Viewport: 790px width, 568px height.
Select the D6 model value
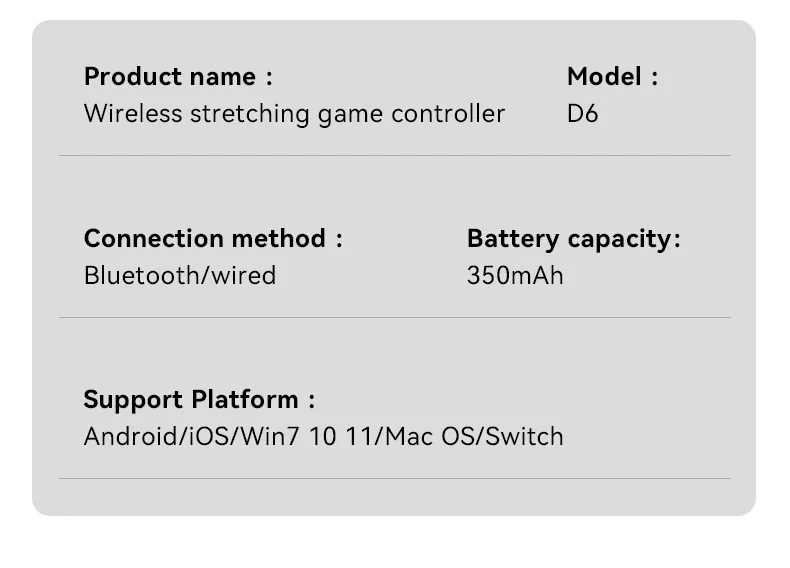point(582,114)
